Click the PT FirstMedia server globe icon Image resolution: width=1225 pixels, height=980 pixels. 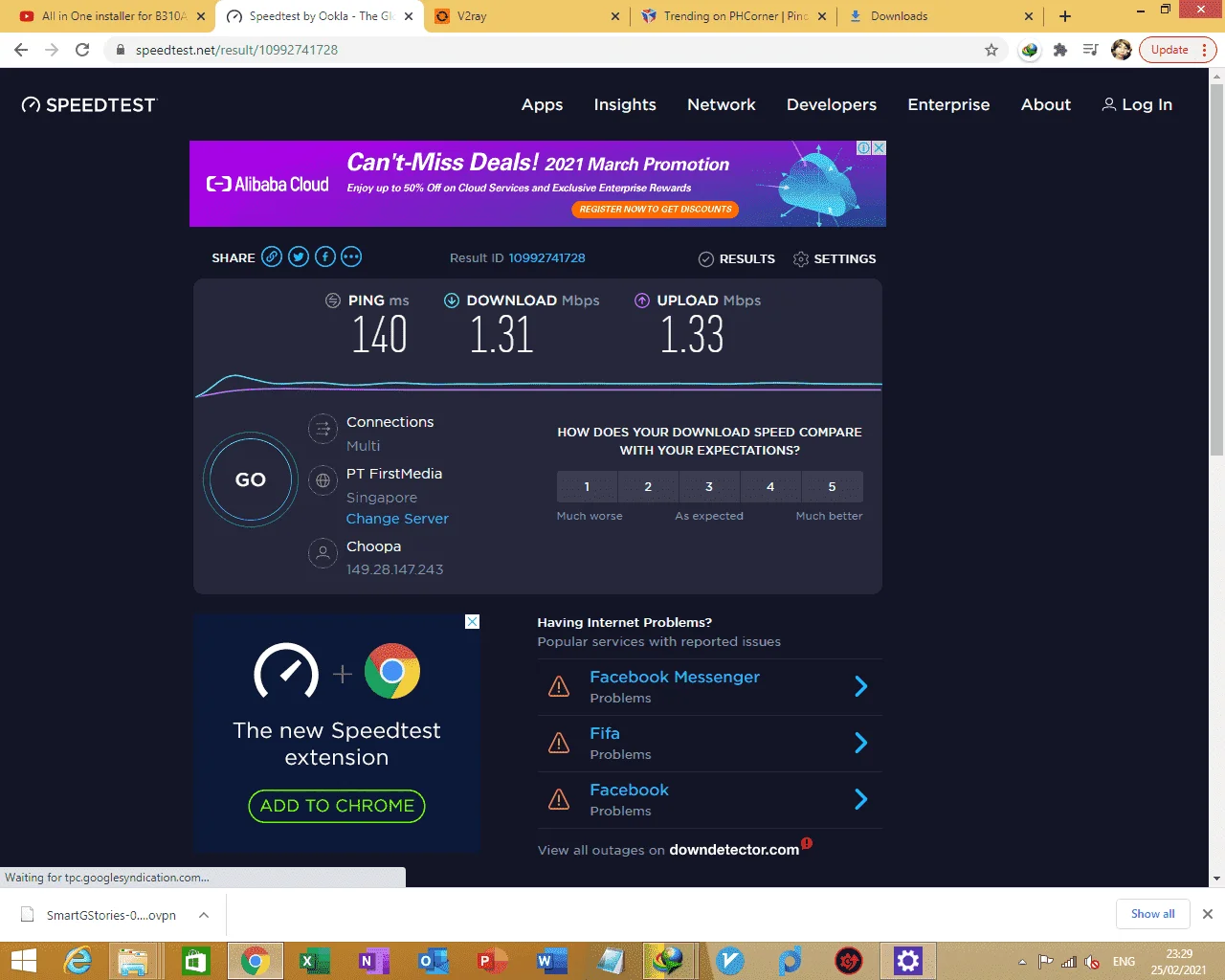pos(323,480)
